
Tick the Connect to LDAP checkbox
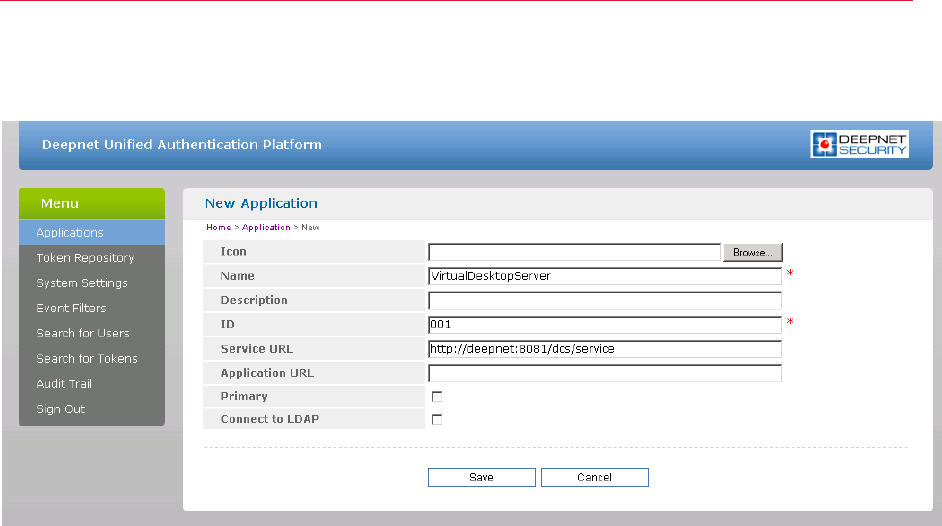click(x=437, y=419)
